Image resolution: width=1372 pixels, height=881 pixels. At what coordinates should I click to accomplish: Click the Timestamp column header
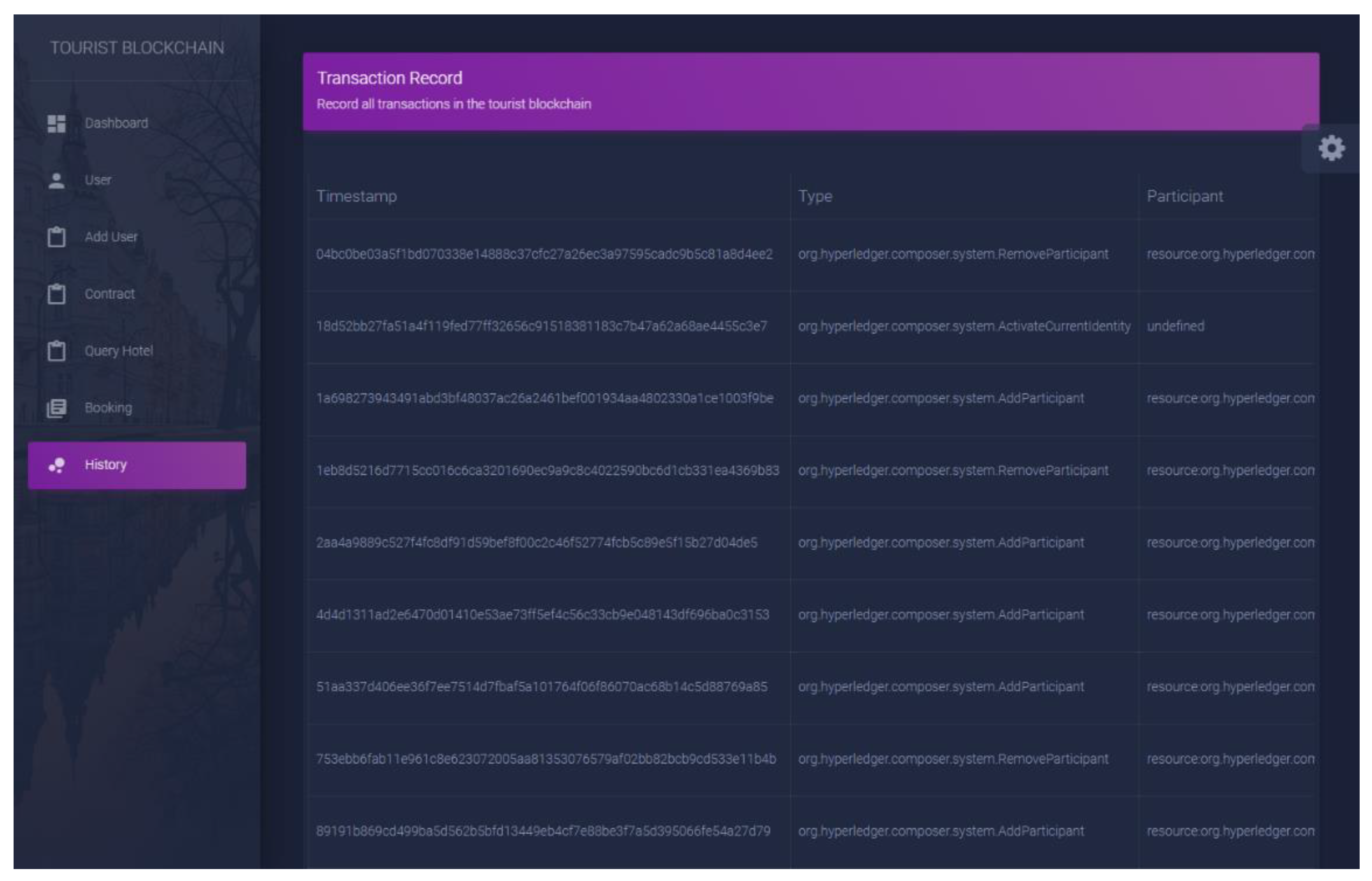pos(357,196)
